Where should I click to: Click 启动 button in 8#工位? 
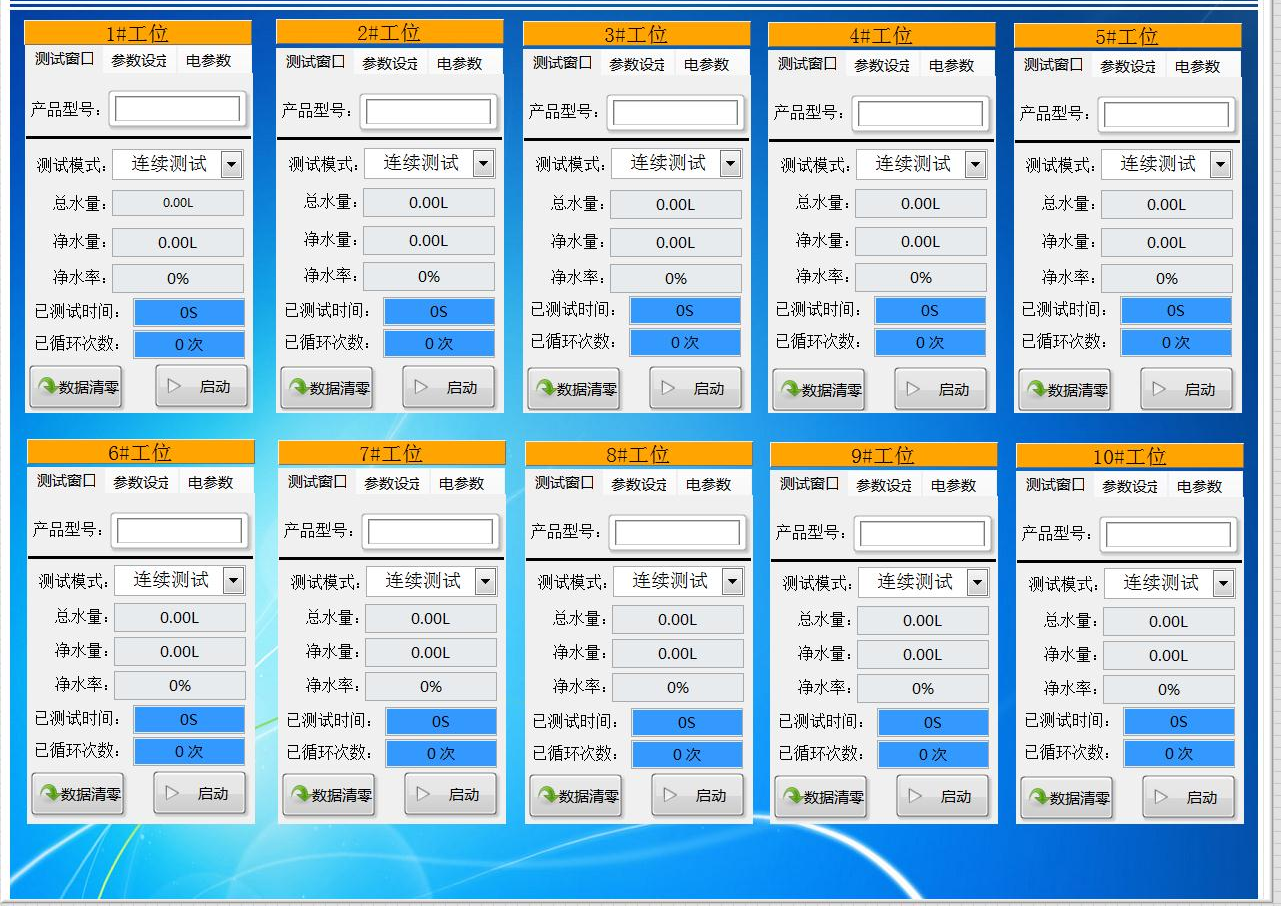click(x=697, y=796)
